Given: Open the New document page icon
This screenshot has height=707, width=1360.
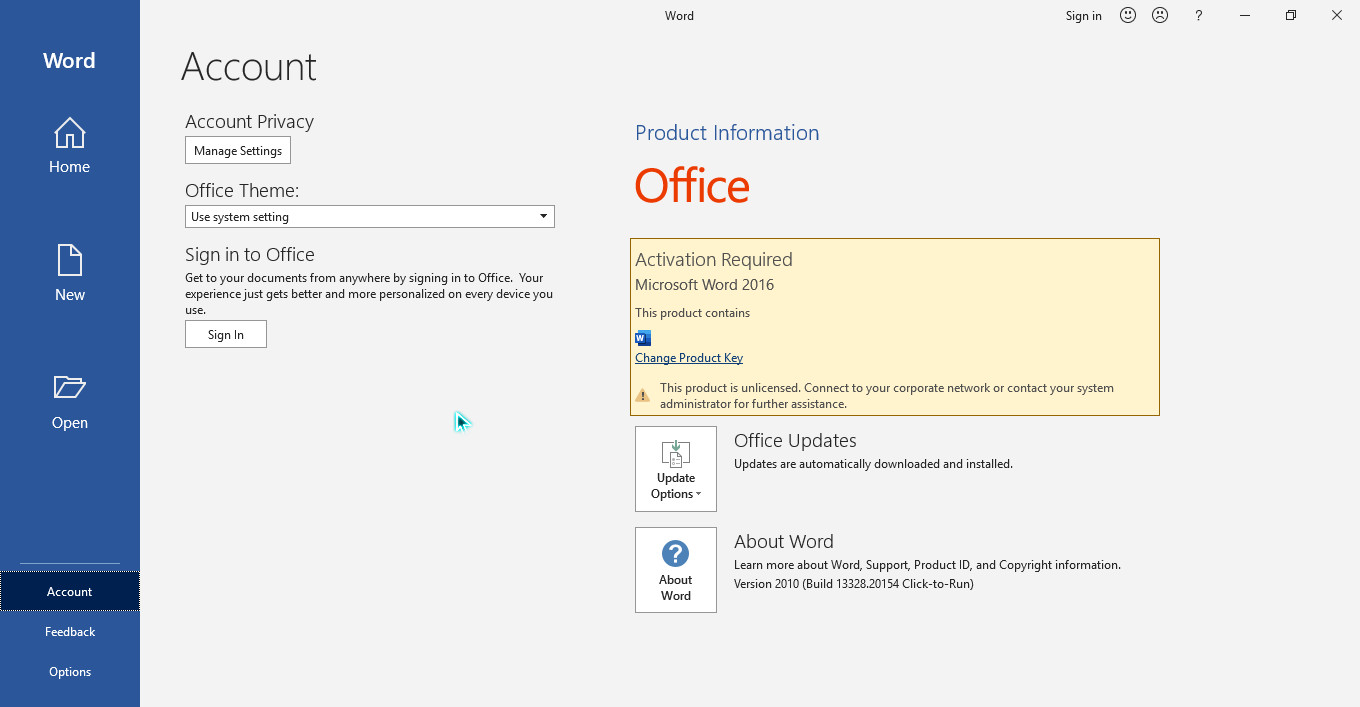Looking at the screenshot, I should click(69, 261).
